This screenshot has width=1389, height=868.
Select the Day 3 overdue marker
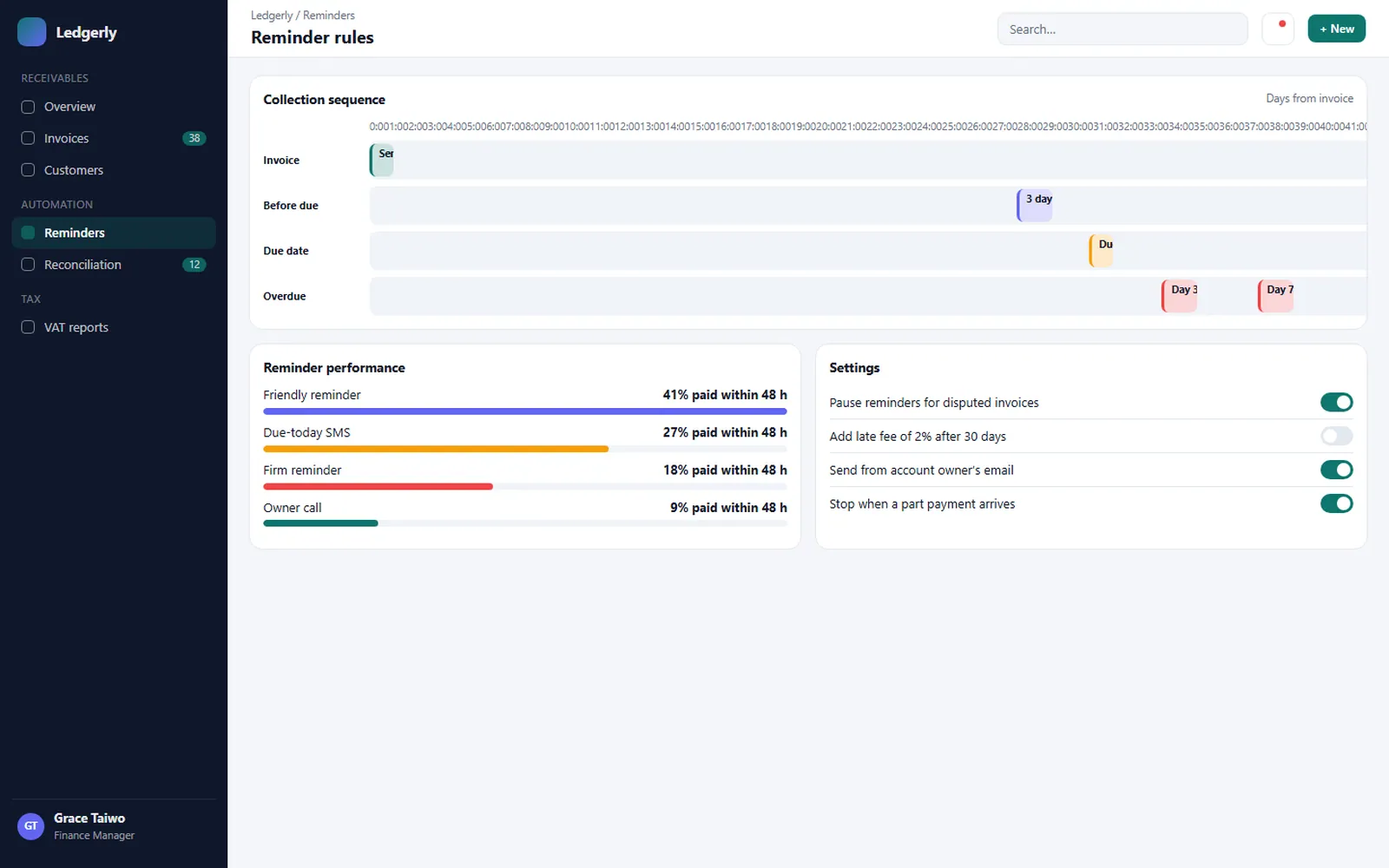point(1180,296)
